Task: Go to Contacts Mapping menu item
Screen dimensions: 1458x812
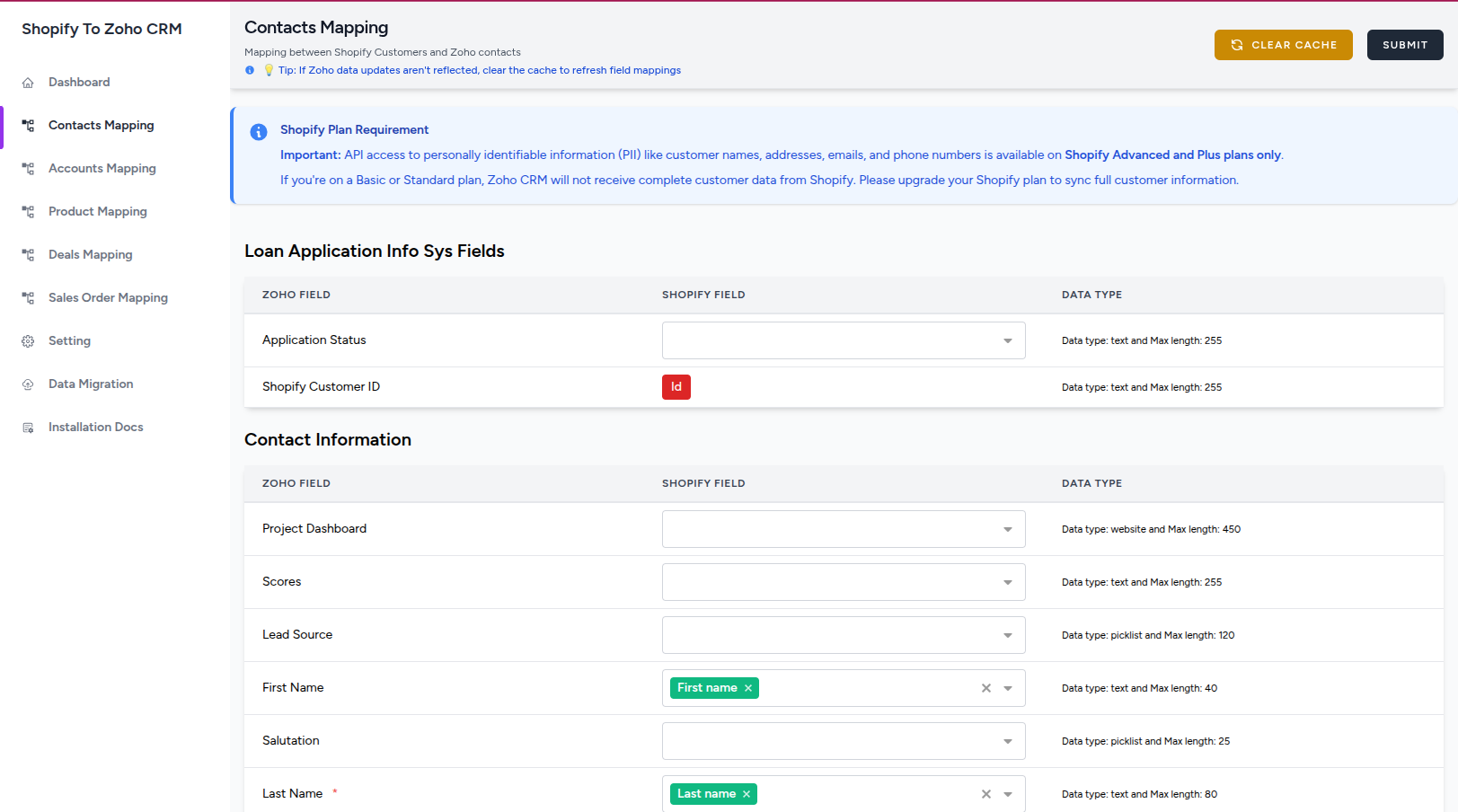Action: click(x=101, y=126)
